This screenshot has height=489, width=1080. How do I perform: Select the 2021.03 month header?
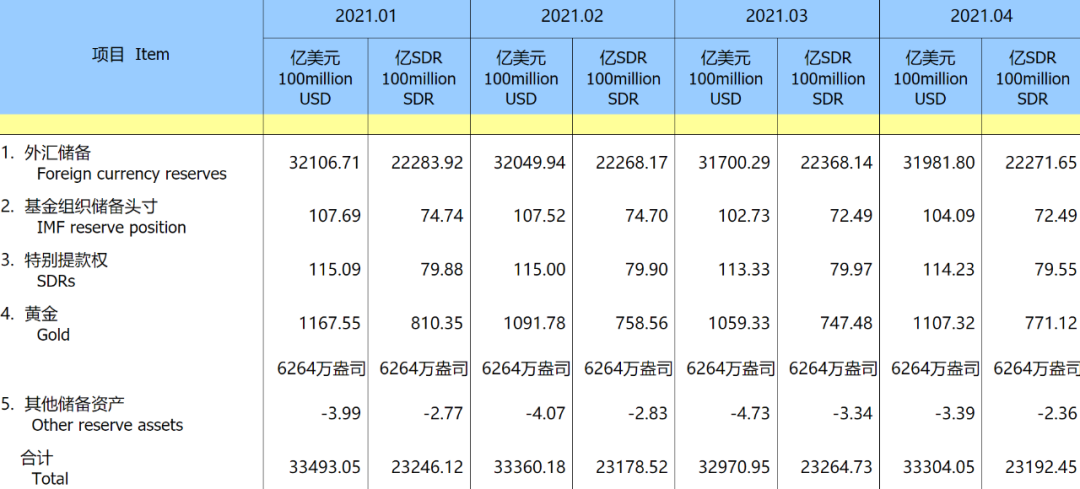tap(777, 16)
